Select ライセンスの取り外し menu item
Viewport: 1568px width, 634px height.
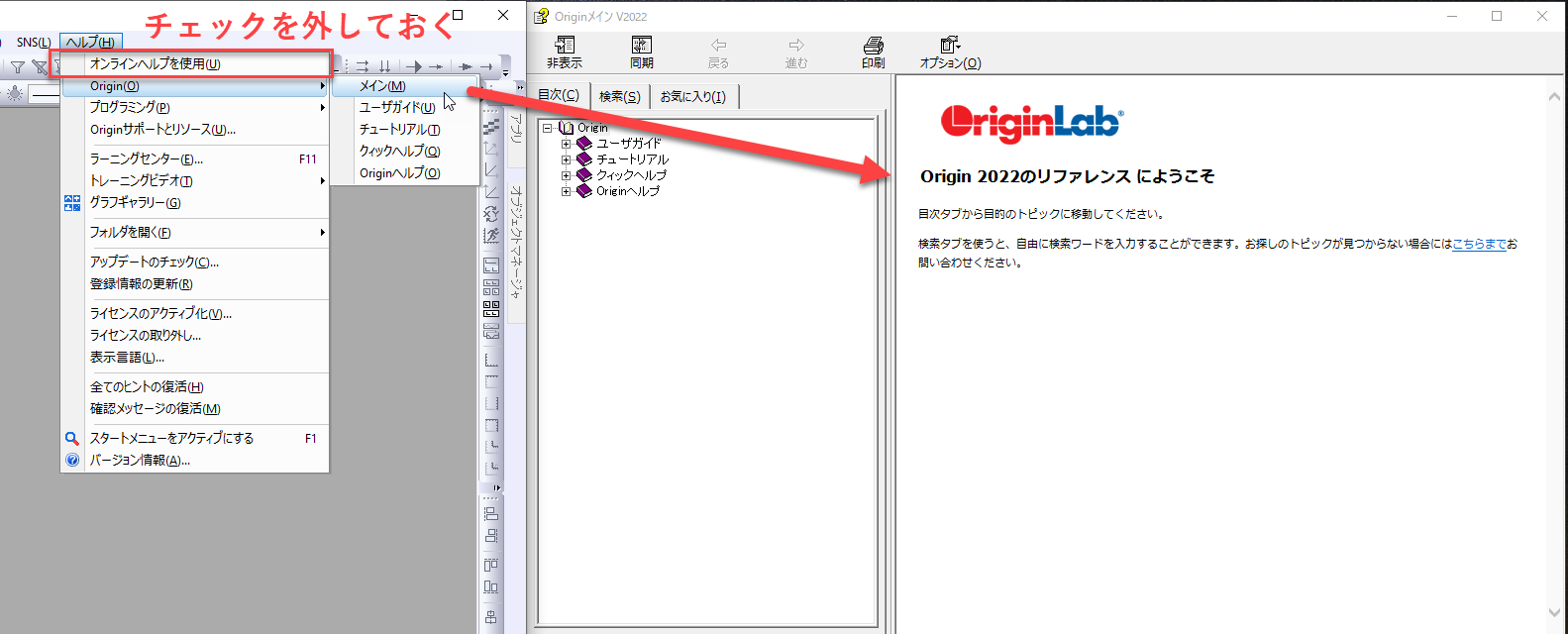coord(194,335)
